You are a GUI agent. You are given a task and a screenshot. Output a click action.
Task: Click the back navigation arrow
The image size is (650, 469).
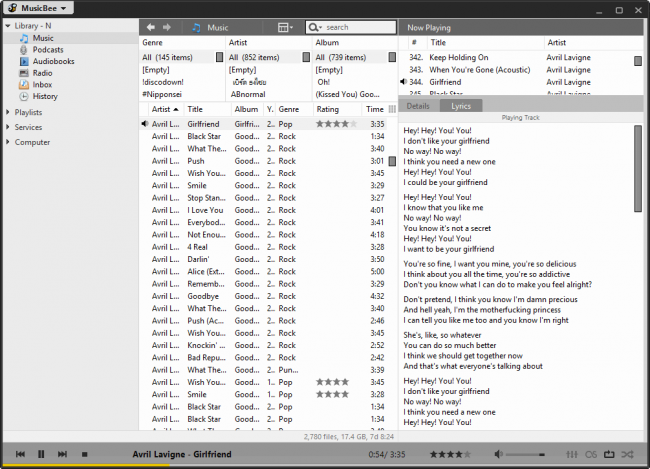(x=151, y=28)
